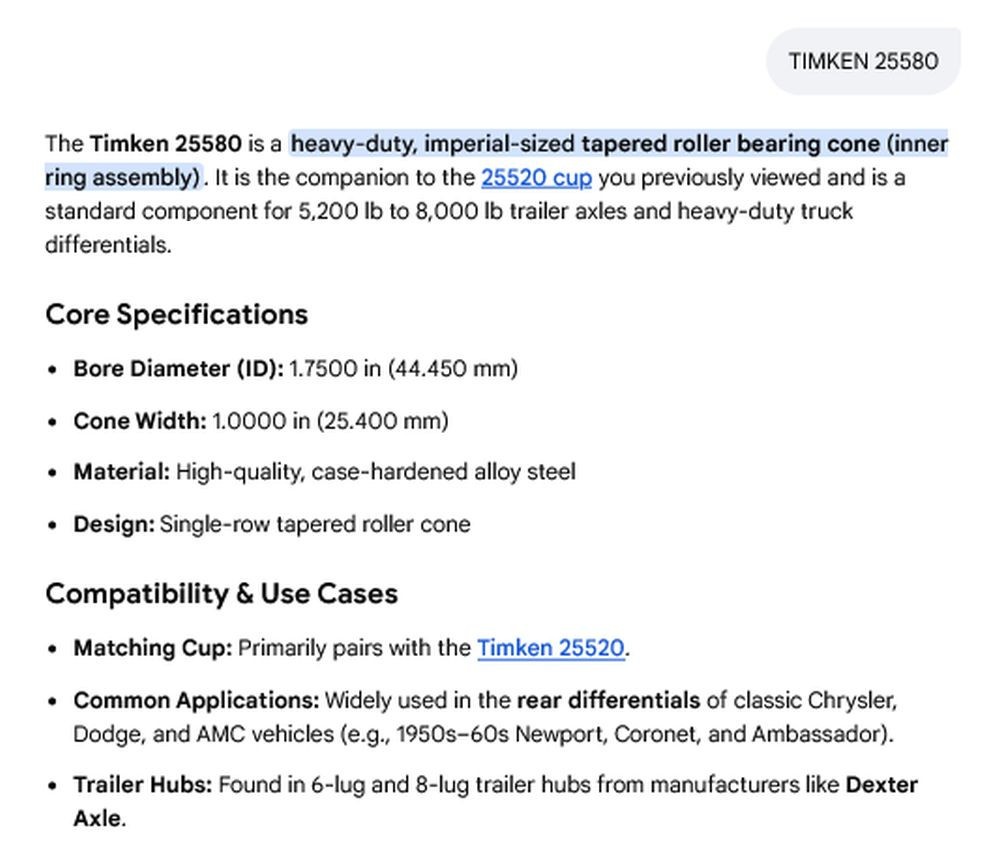Click the "Common Applications:" label

196,700
